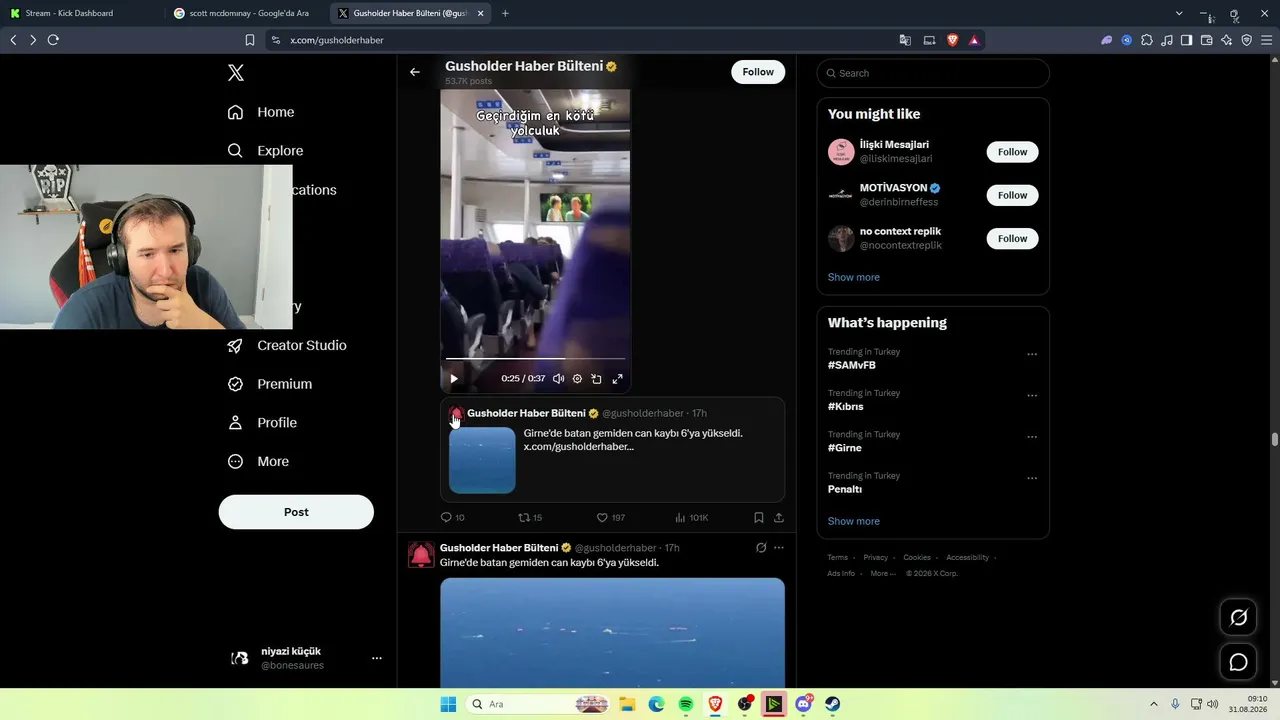Click the Post button
The image size is (1280, 720).
pos(296,512)
